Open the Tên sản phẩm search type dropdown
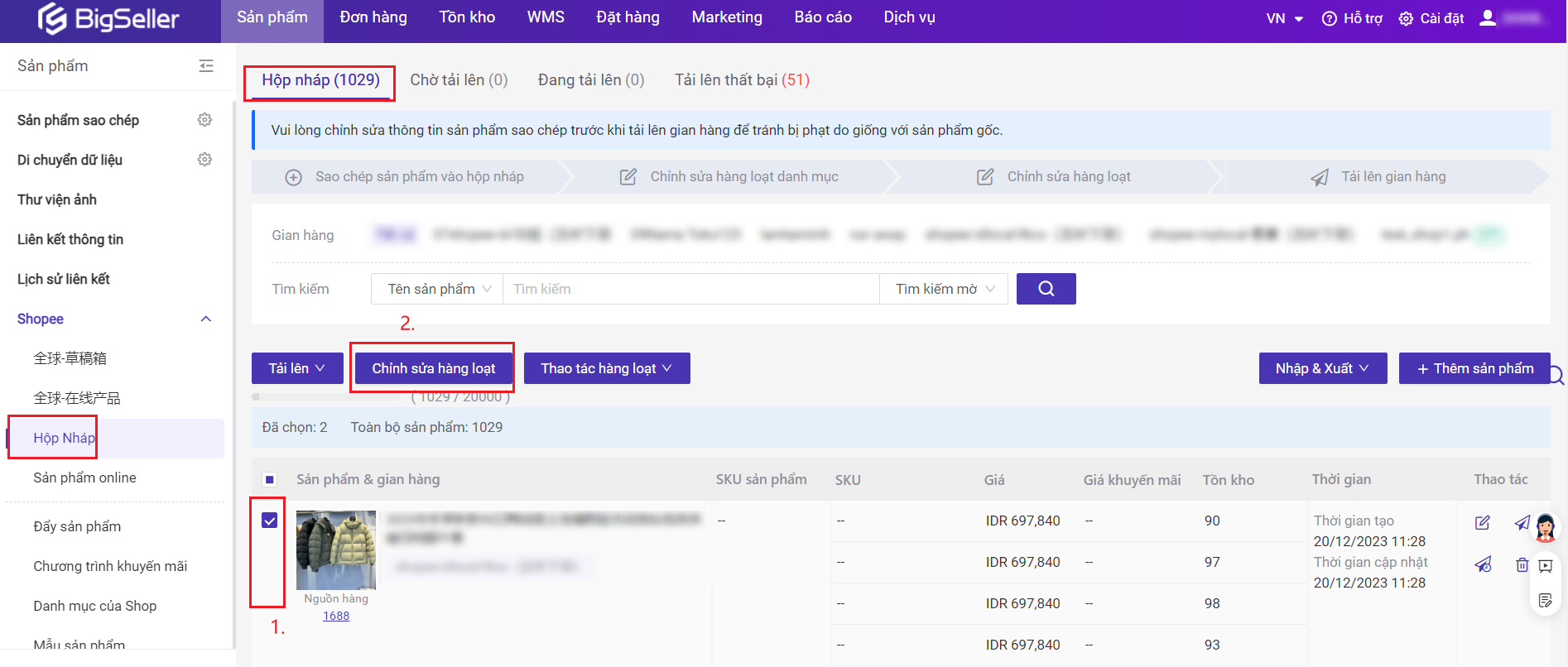 point(438,289)
